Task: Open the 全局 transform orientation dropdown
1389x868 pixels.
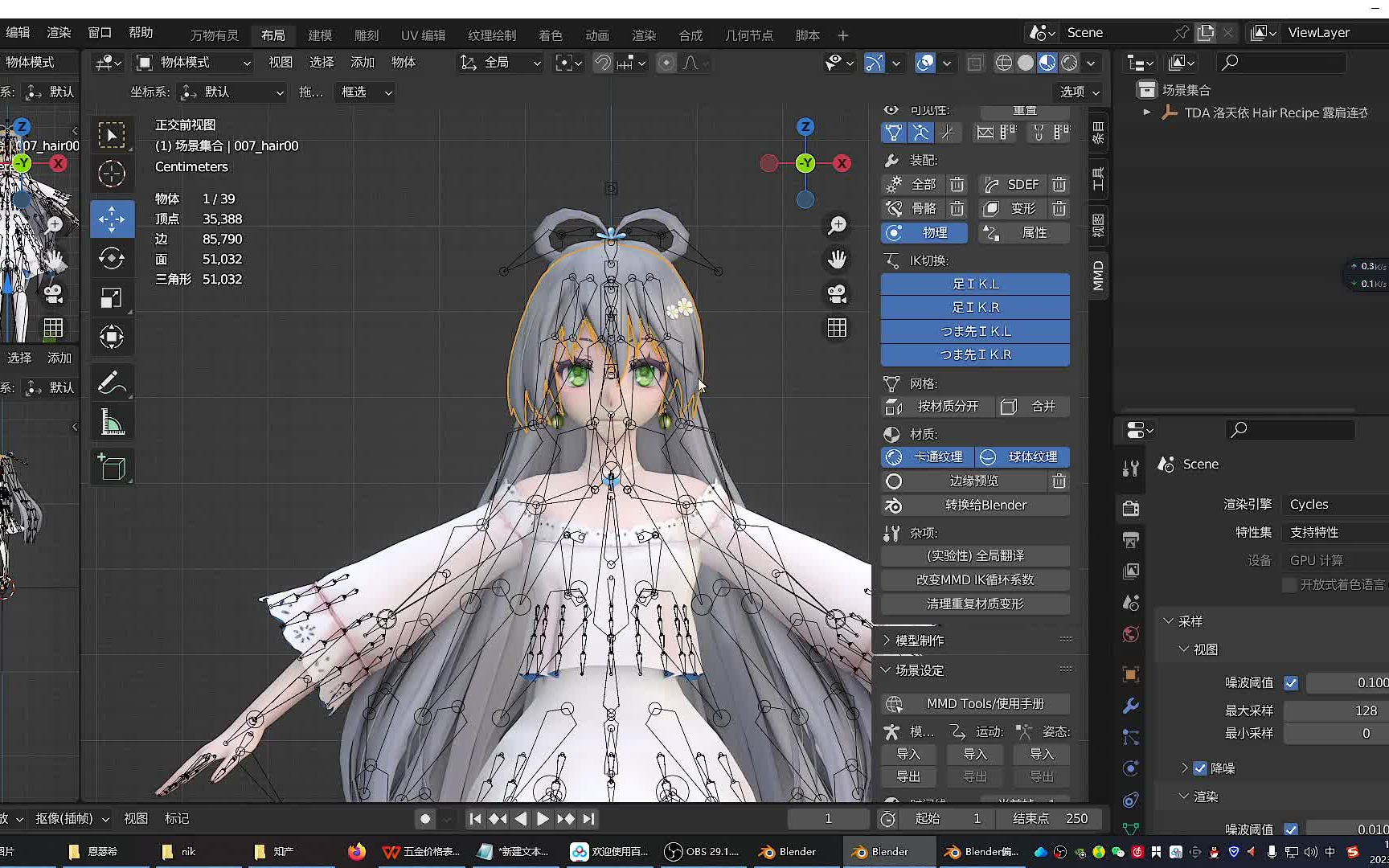Action: click(501, 63)
